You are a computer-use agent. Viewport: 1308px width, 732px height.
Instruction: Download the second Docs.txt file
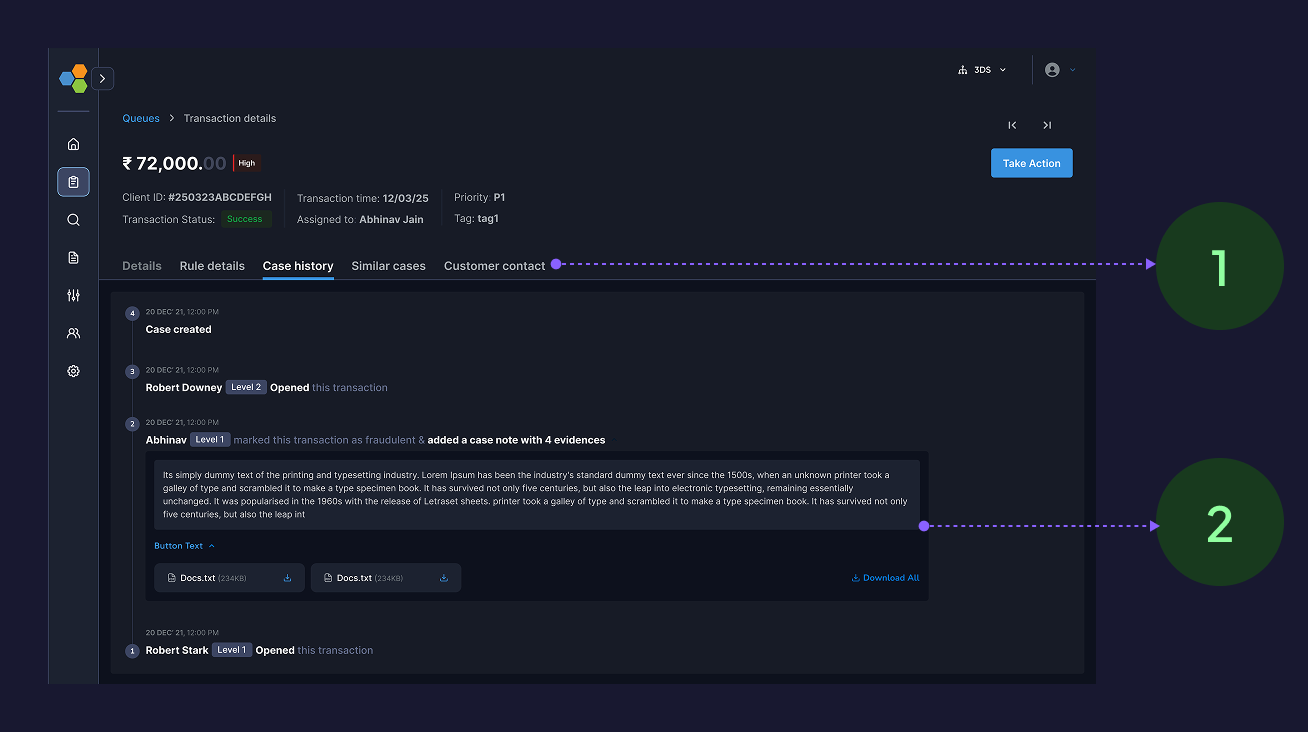[x=444, y=578]
